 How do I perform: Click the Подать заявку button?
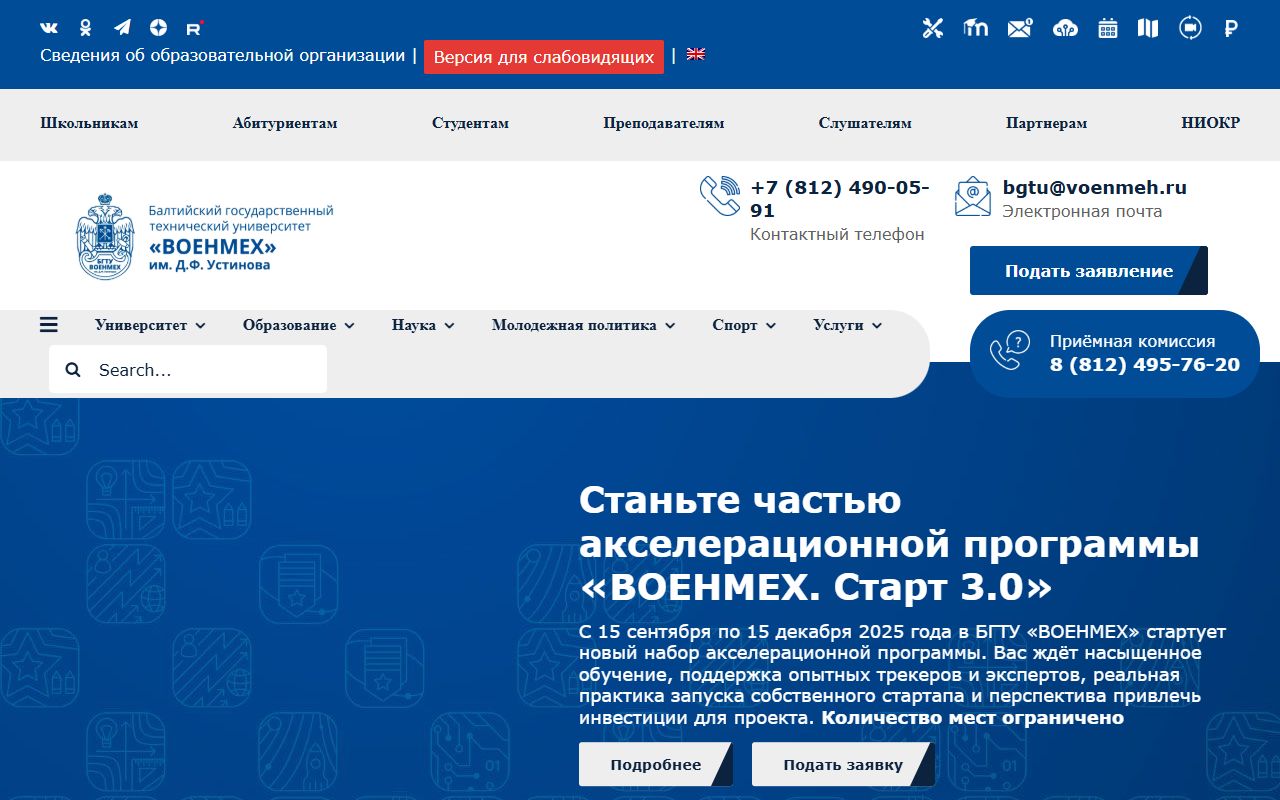(843, 765)
